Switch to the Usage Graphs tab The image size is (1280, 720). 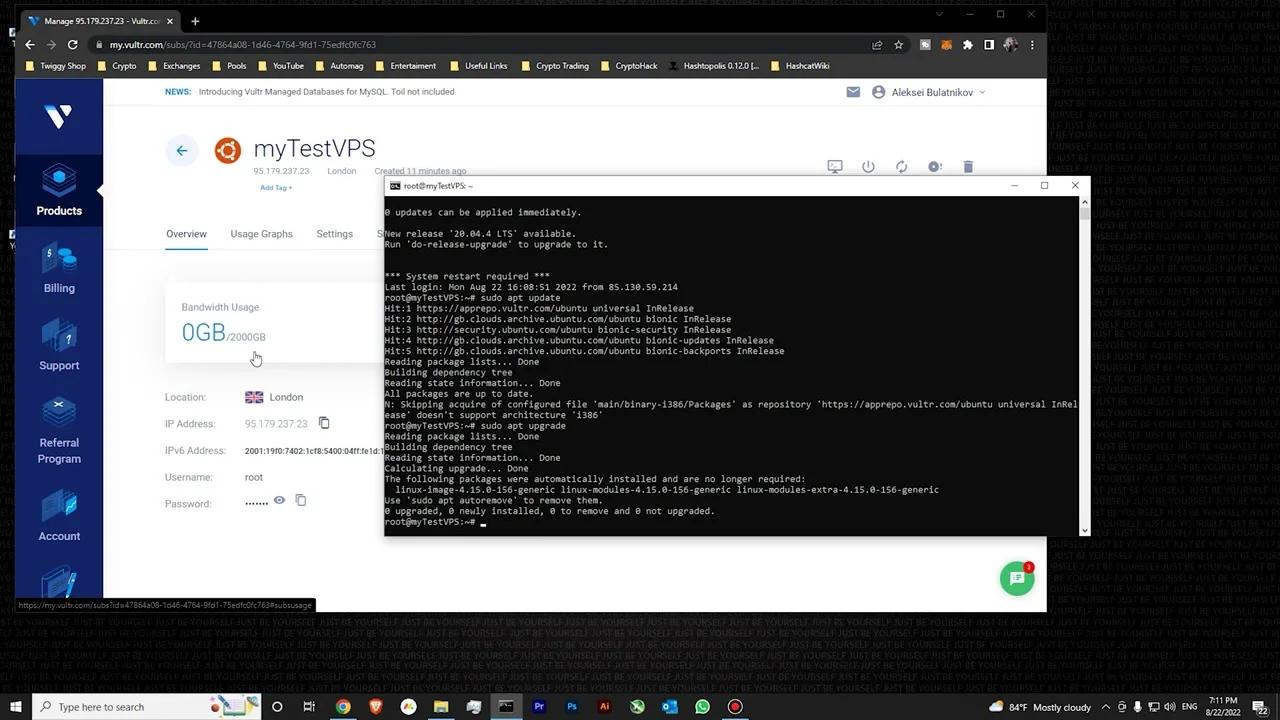coord(261,234)
